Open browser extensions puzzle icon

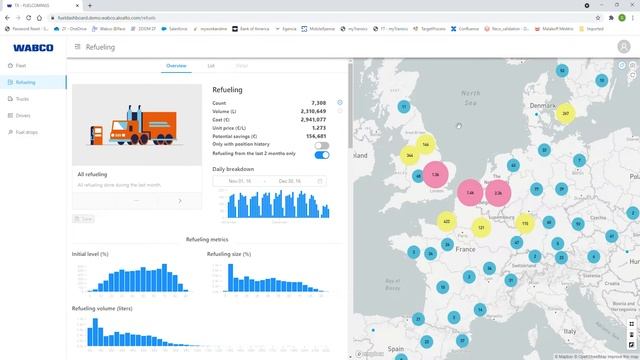611,18
